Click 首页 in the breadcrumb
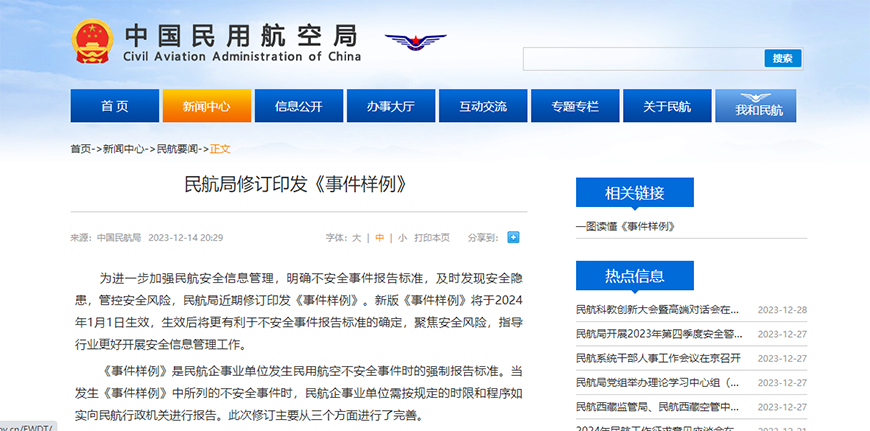Screen dimensions: 870x431 coord(80,149)
